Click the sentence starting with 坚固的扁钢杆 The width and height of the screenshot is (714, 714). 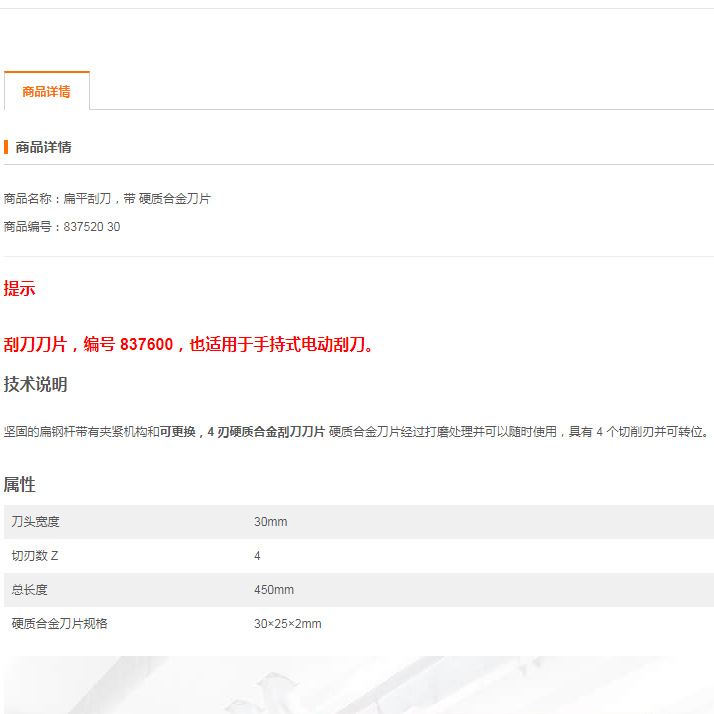[357, 431]
